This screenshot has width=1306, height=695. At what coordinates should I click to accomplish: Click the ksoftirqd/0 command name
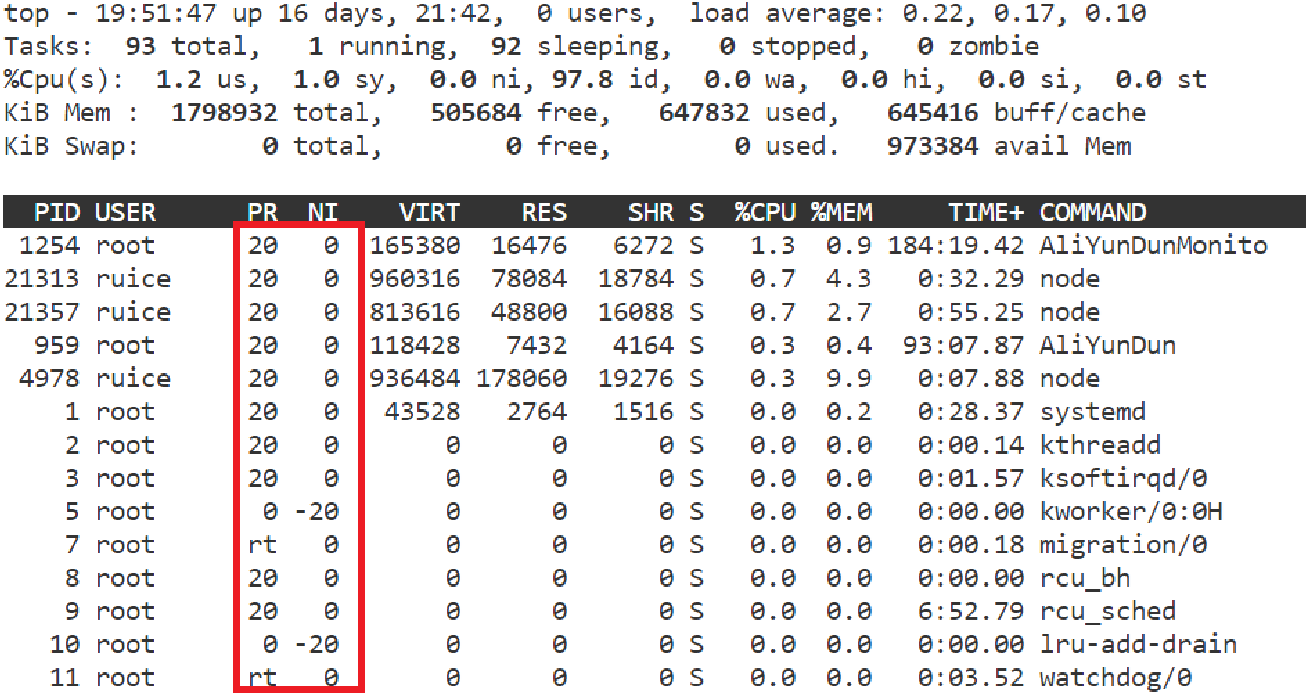[1123, 478]
